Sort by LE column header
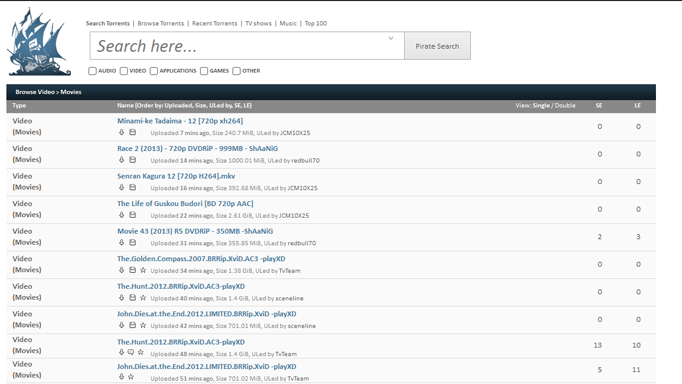The height and width of the screenshot is (384, 682). tap(638, 106)
